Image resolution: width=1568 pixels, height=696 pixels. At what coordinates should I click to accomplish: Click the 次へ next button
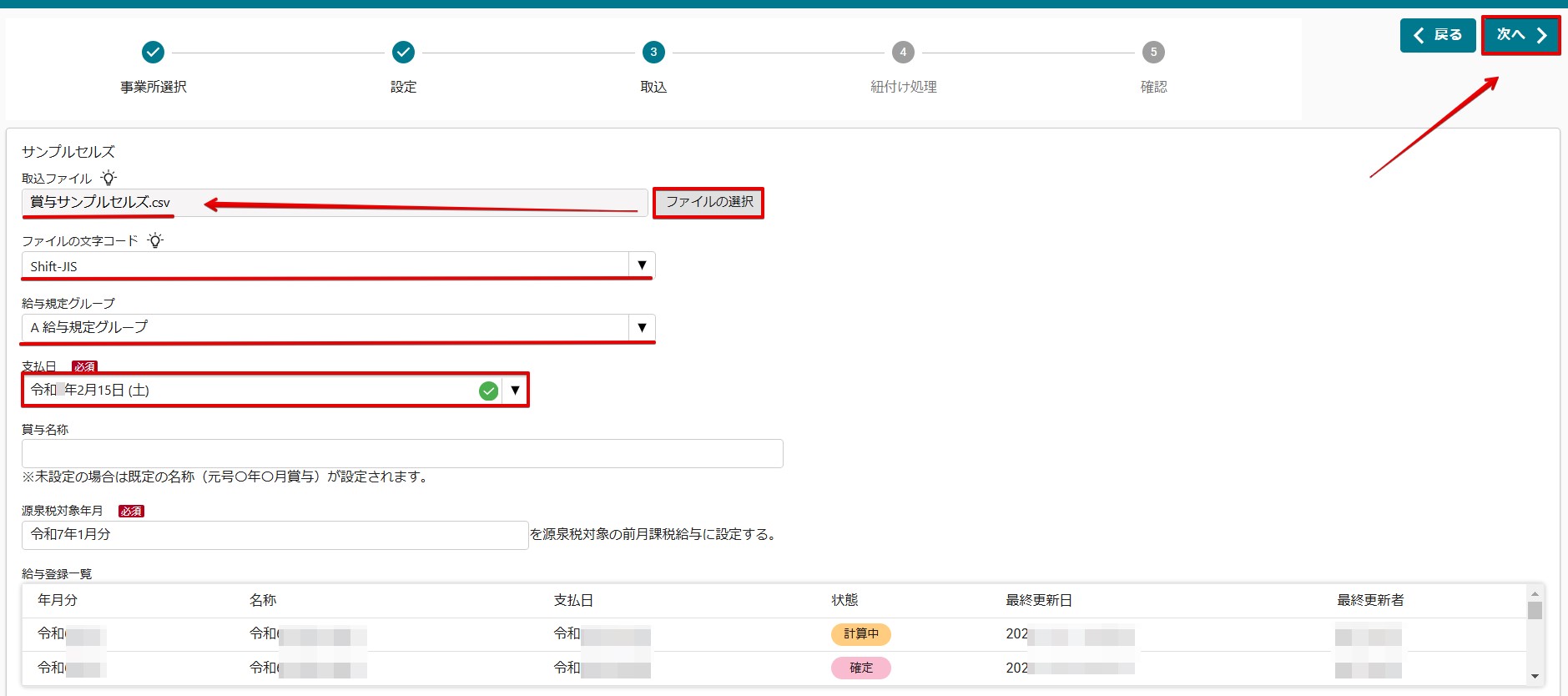(x=1521, y=35)
